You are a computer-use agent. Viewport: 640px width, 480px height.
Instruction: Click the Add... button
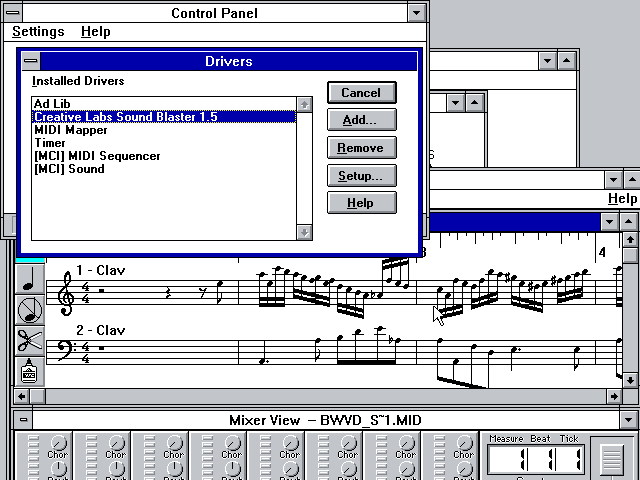tap(362, 120)
